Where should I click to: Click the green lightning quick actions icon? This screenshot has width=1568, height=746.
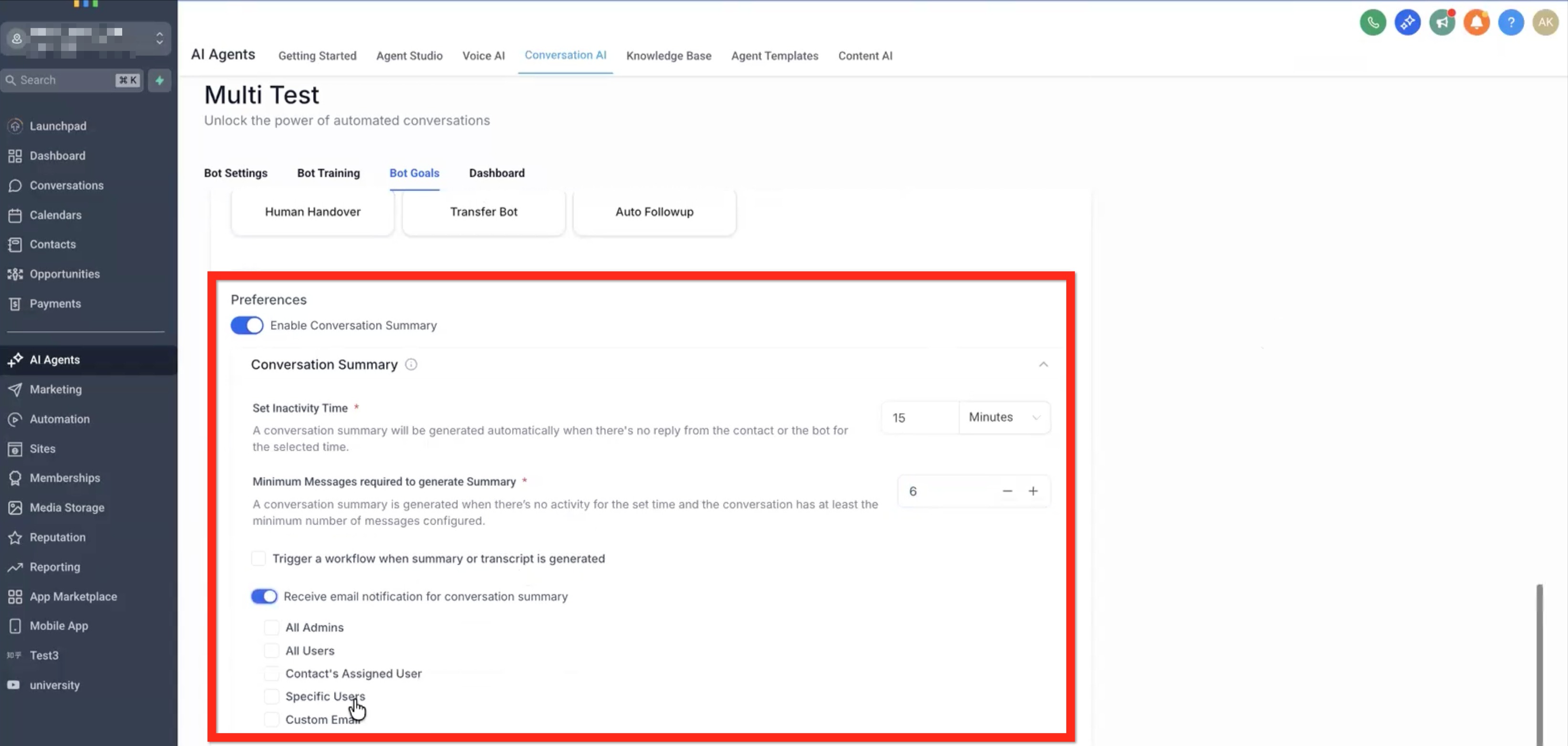[x=159, y=80]
